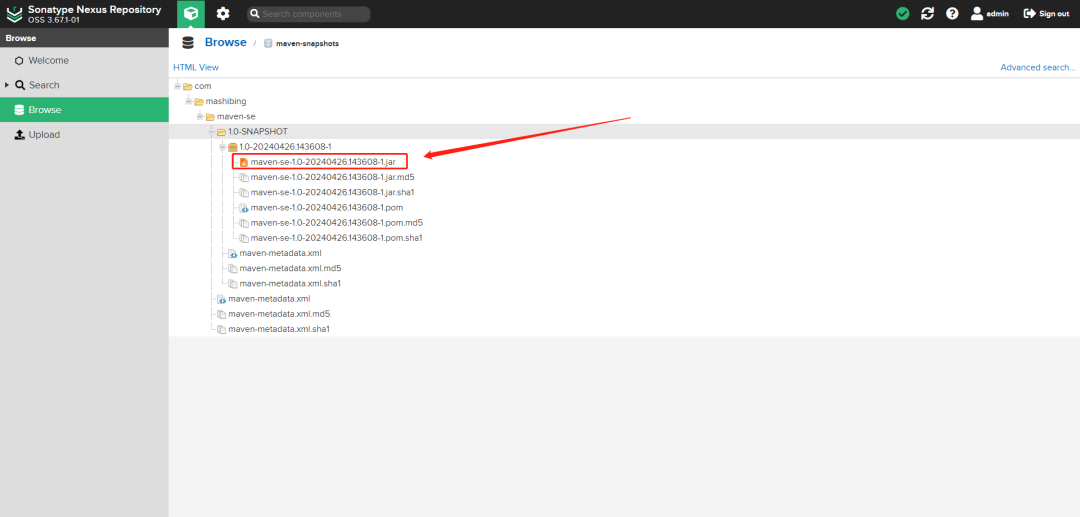The height and width of the screenshot is (517, 1080).
Task: Click the 1.0-SNAPSHOT folder icon
Action: click(221, 131)
